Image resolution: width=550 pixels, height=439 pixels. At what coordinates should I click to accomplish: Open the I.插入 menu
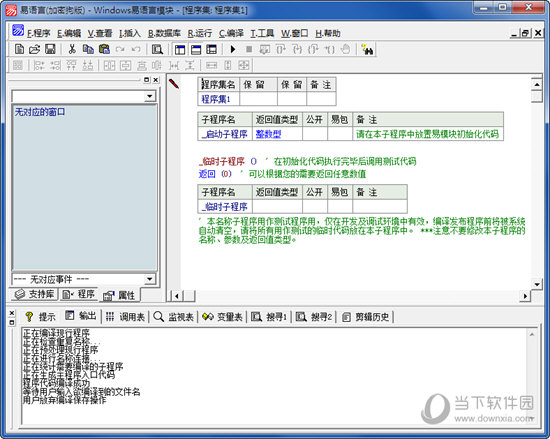click(130, 34)
